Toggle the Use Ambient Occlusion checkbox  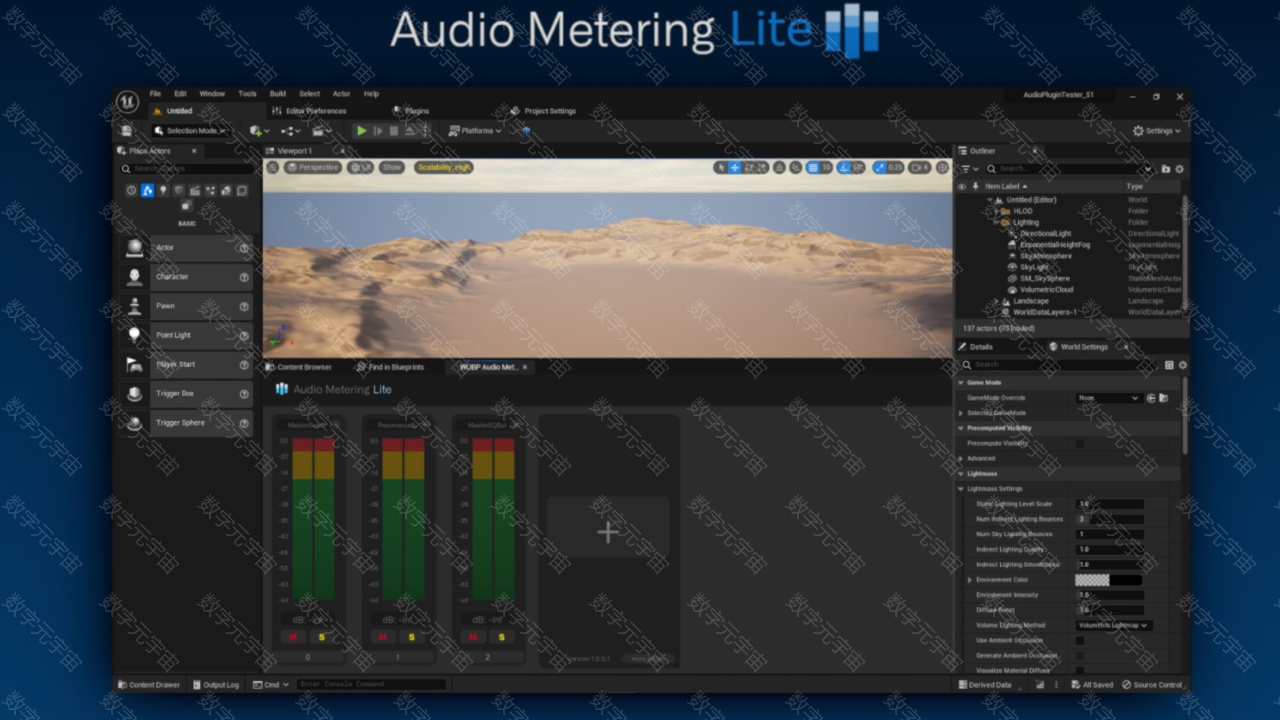[x=1080, y=640]
